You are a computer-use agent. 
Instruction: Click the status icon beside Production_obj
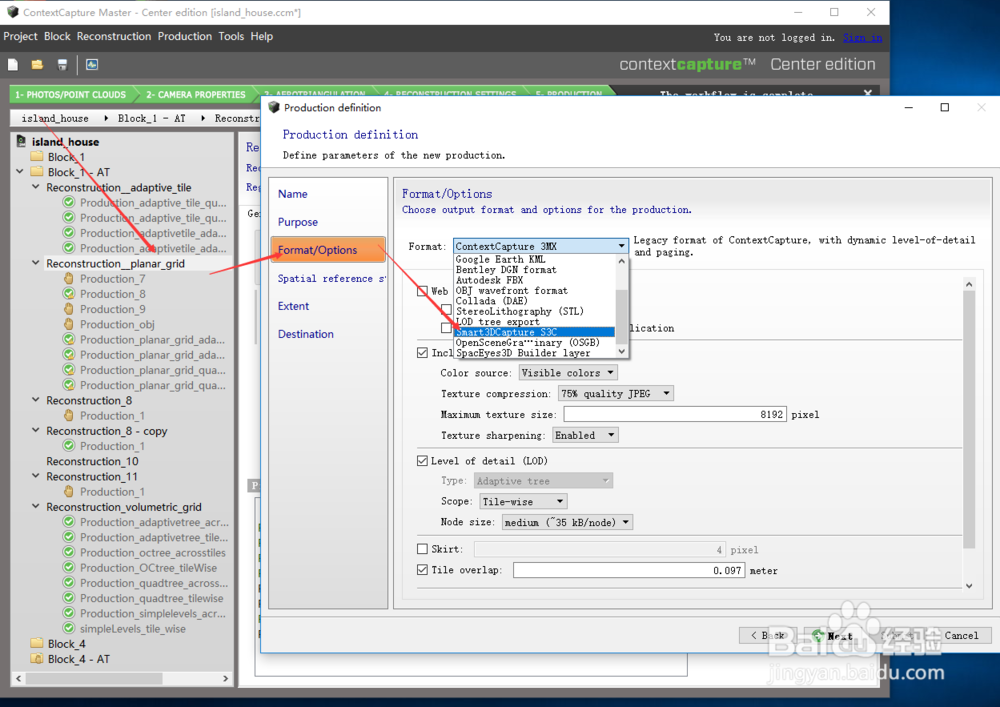pos(69,324)
